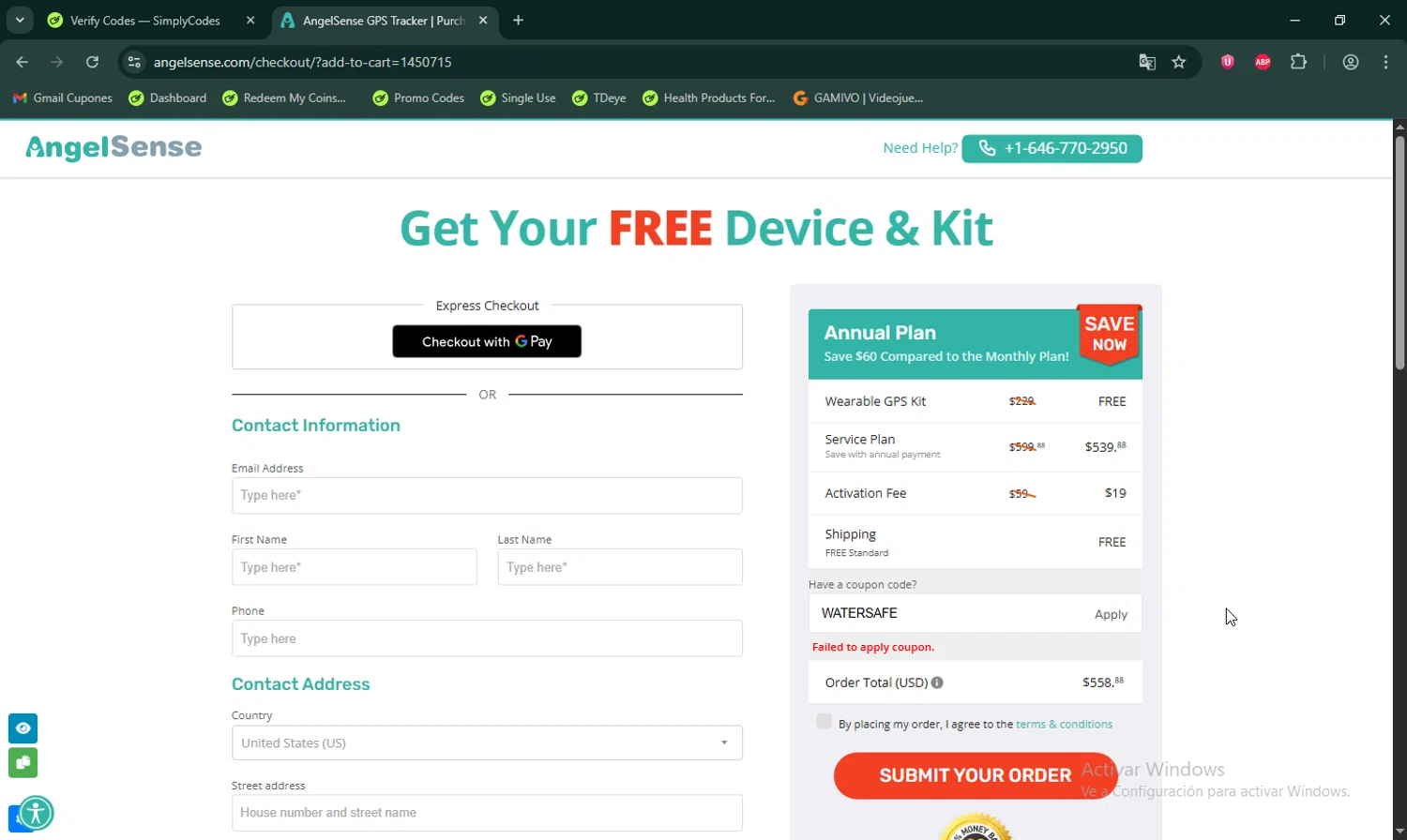Open Chrome three-dot menu
This screenshot has width=1407, height=840.
point(1385,62)
